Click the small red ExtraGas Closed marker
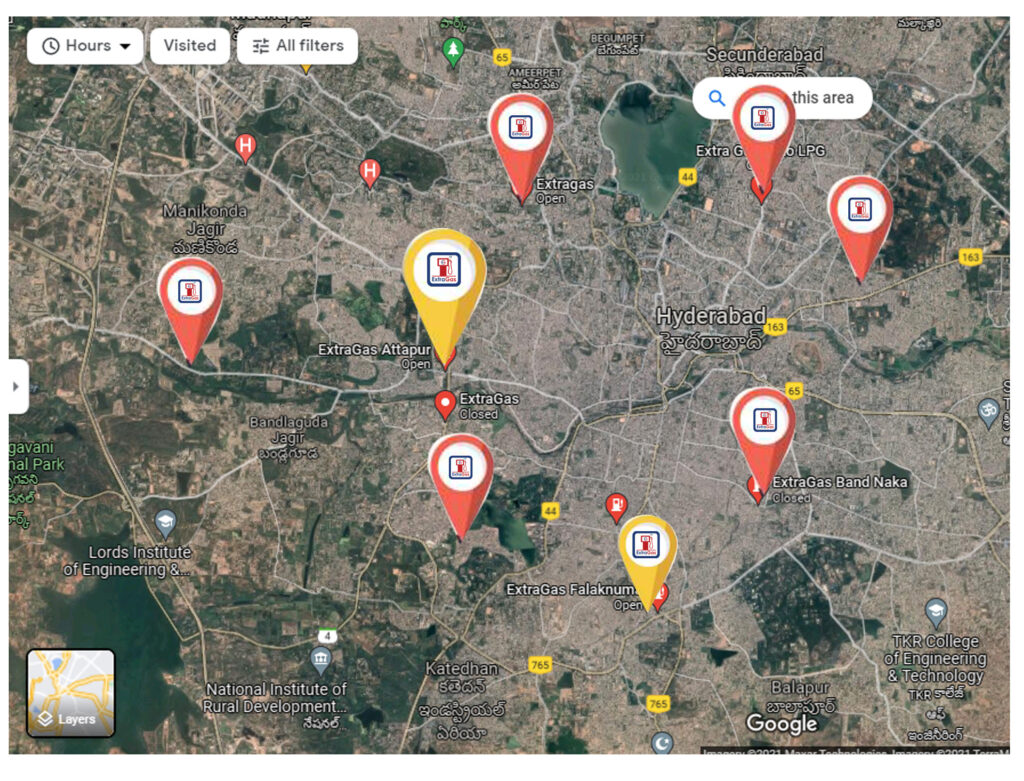 click(446, 403)
